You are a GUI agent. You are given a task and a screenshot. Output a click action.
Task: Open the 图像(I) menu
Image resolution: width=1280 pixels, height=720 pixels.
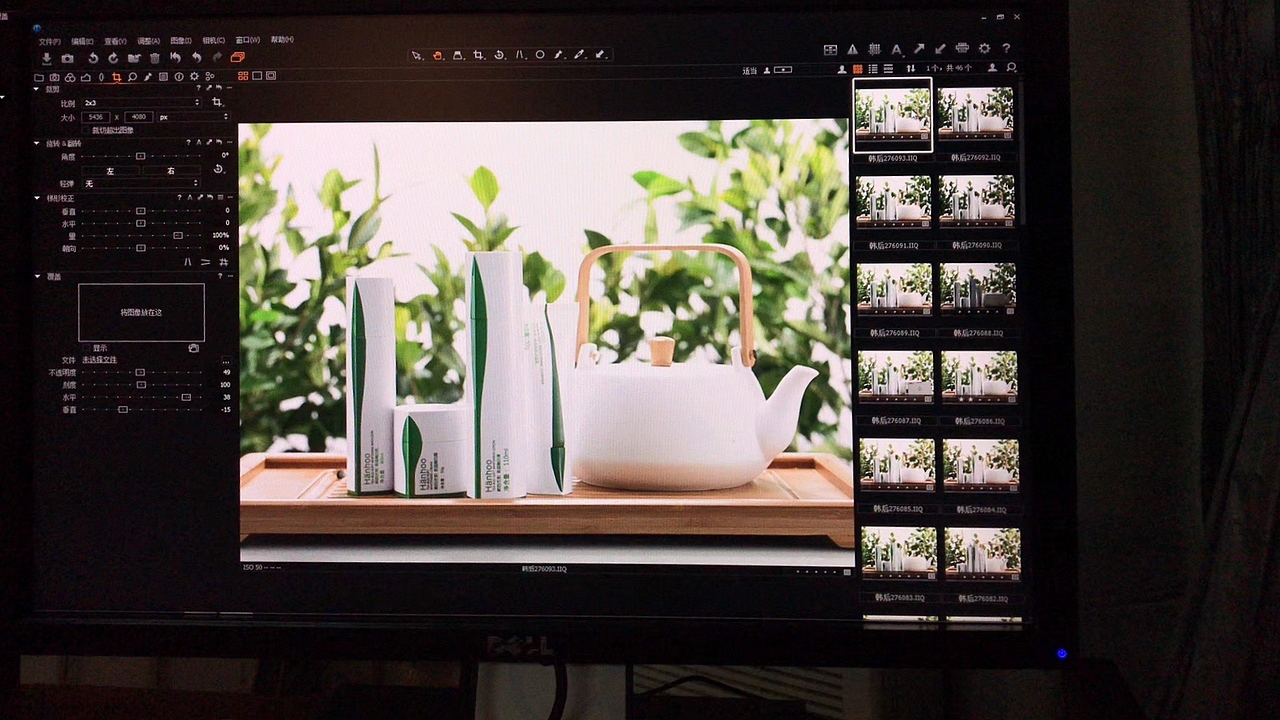pyautogui.click(x=181, y=41)
